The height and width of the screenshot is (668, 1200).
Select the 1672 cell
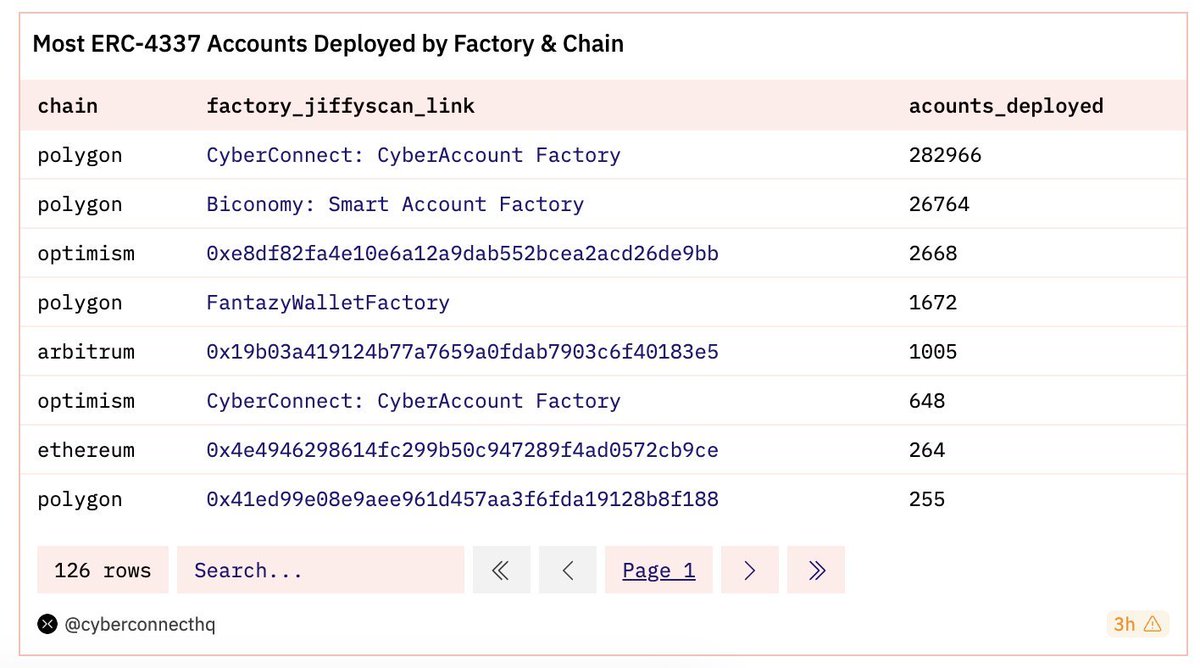tap(933, 302)
